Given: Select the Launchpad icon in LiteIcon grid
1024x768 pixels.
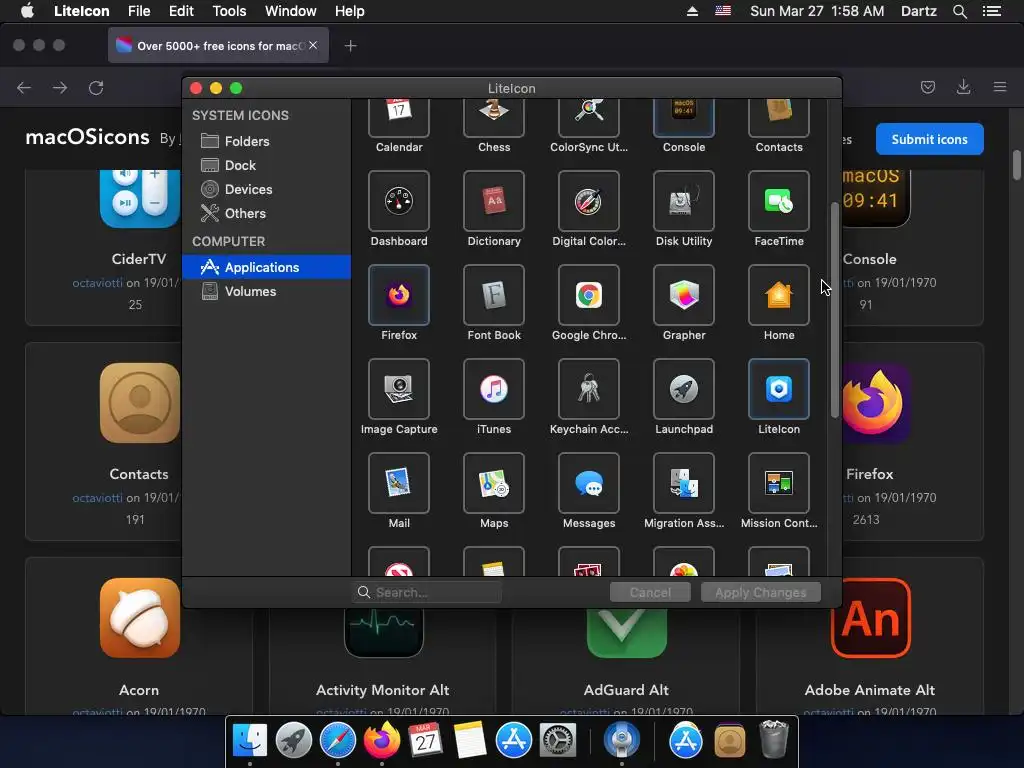Looking at the screenshot, I should click(684, 389).
